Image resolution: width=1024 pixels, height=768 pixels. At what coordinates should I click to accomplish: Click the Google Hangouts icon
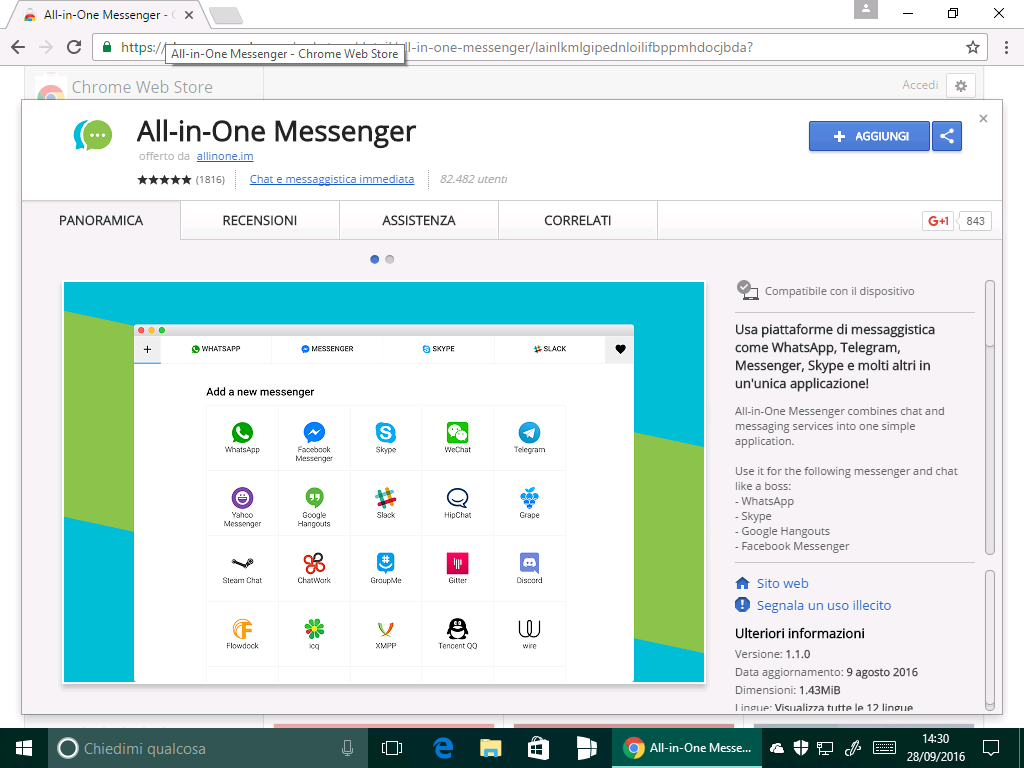314,498
